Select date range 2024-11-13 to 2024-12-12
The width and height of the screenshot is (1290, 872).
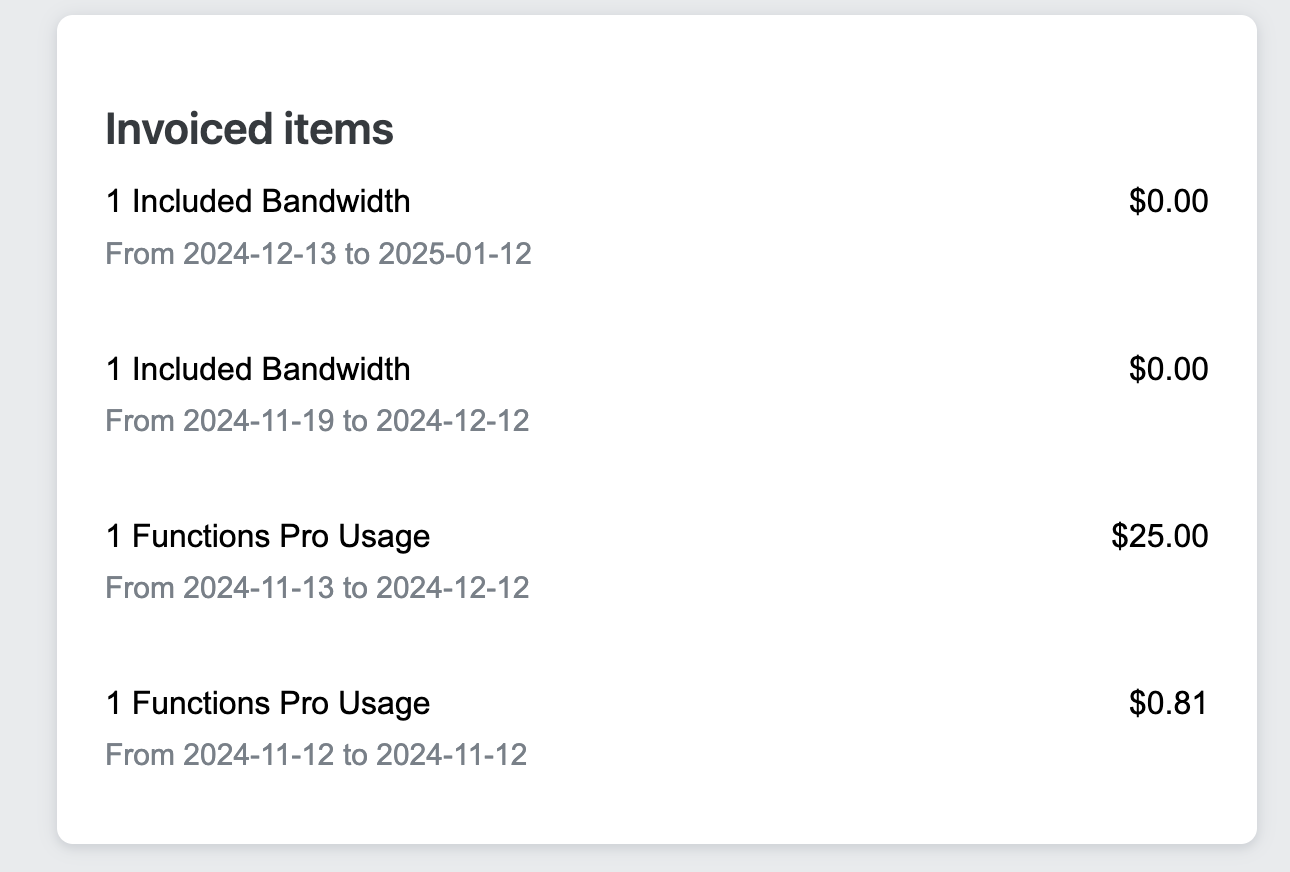coord(317,587)
